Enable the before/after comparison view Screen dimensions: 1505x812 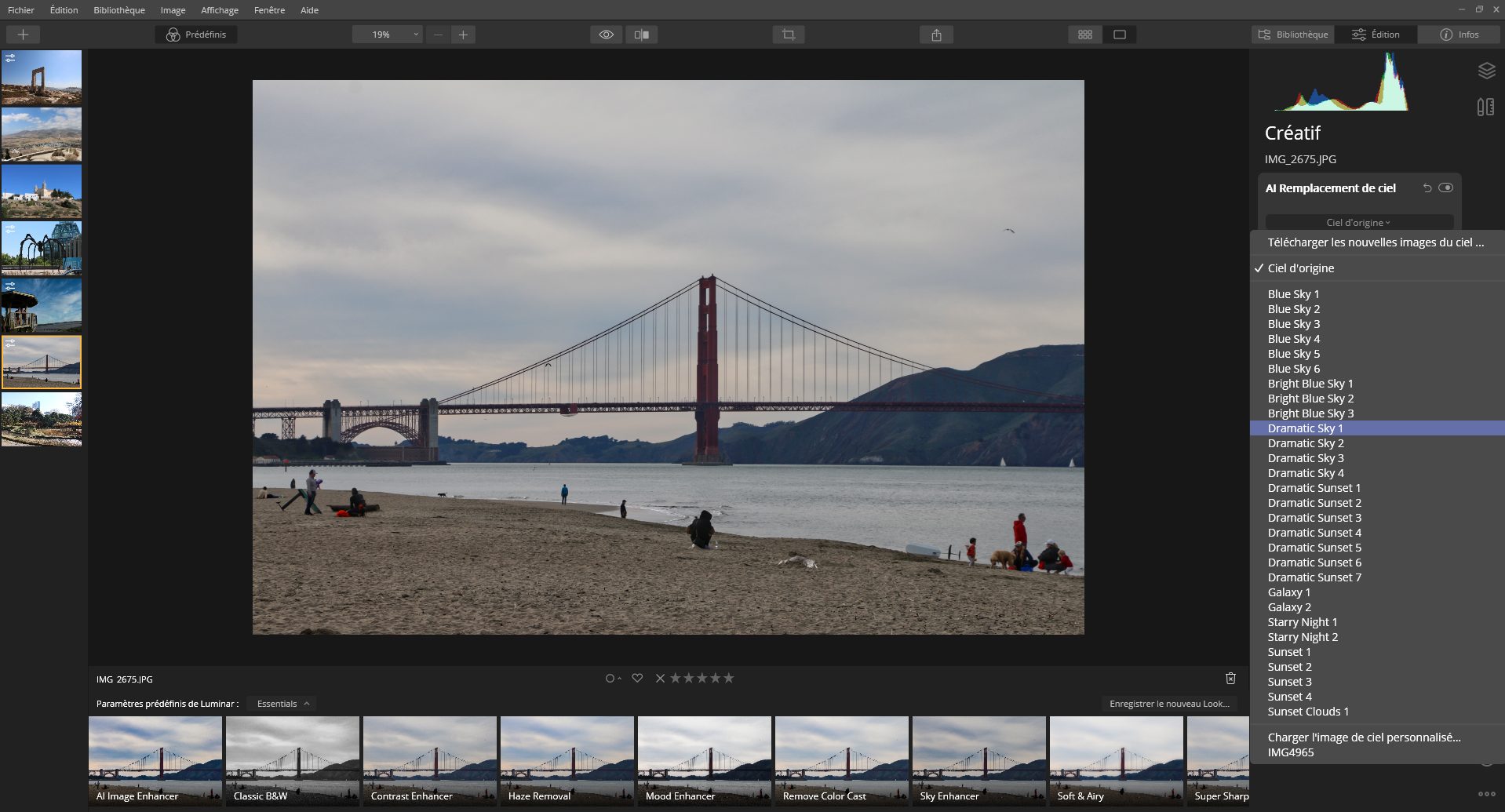(643, 34)
